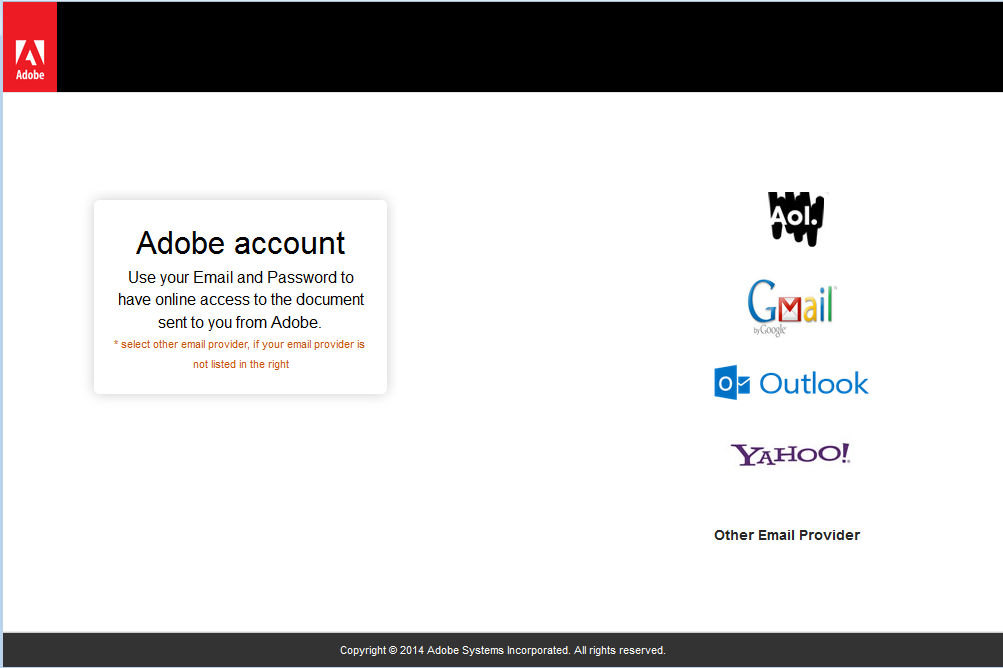Click the "Adobe account" heading
The image size is (1003, 668).
coord(241,243)
